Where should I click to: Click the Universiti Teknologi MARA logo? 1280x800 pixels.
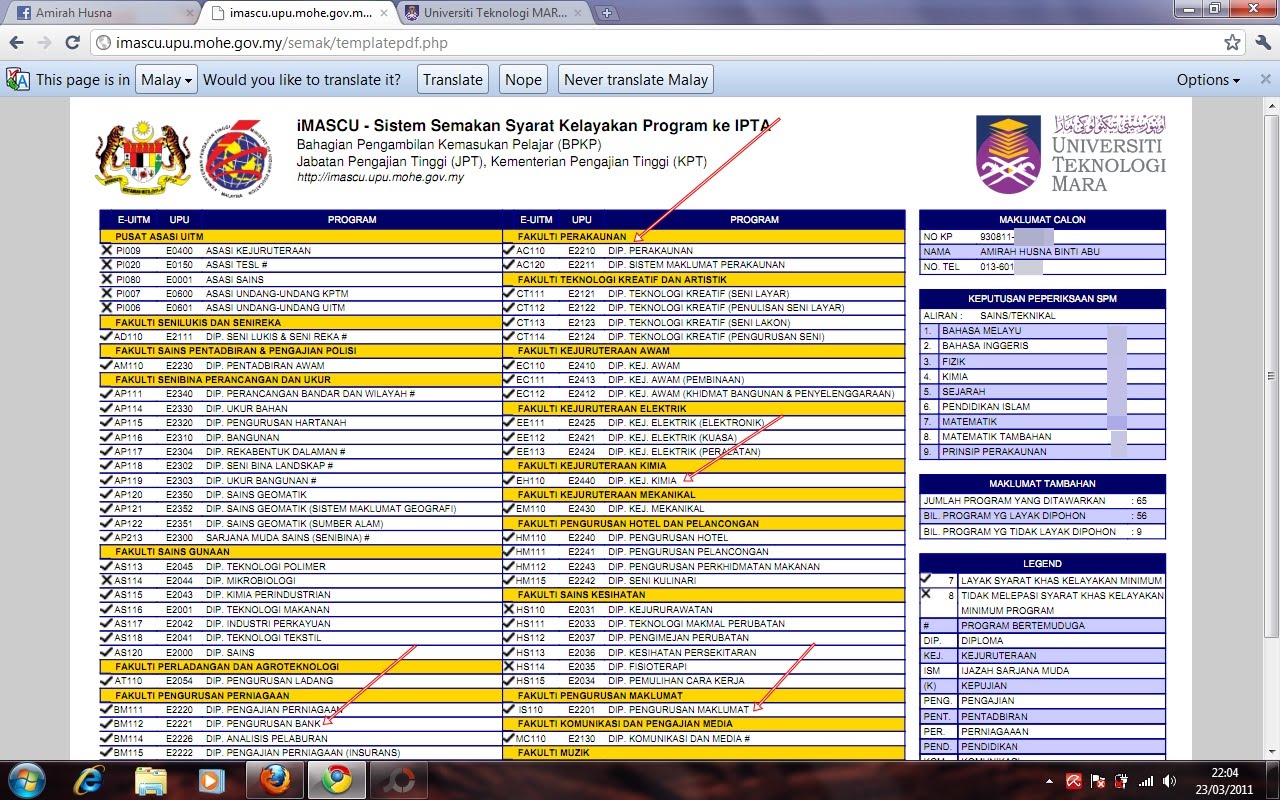pos(1071,153)
